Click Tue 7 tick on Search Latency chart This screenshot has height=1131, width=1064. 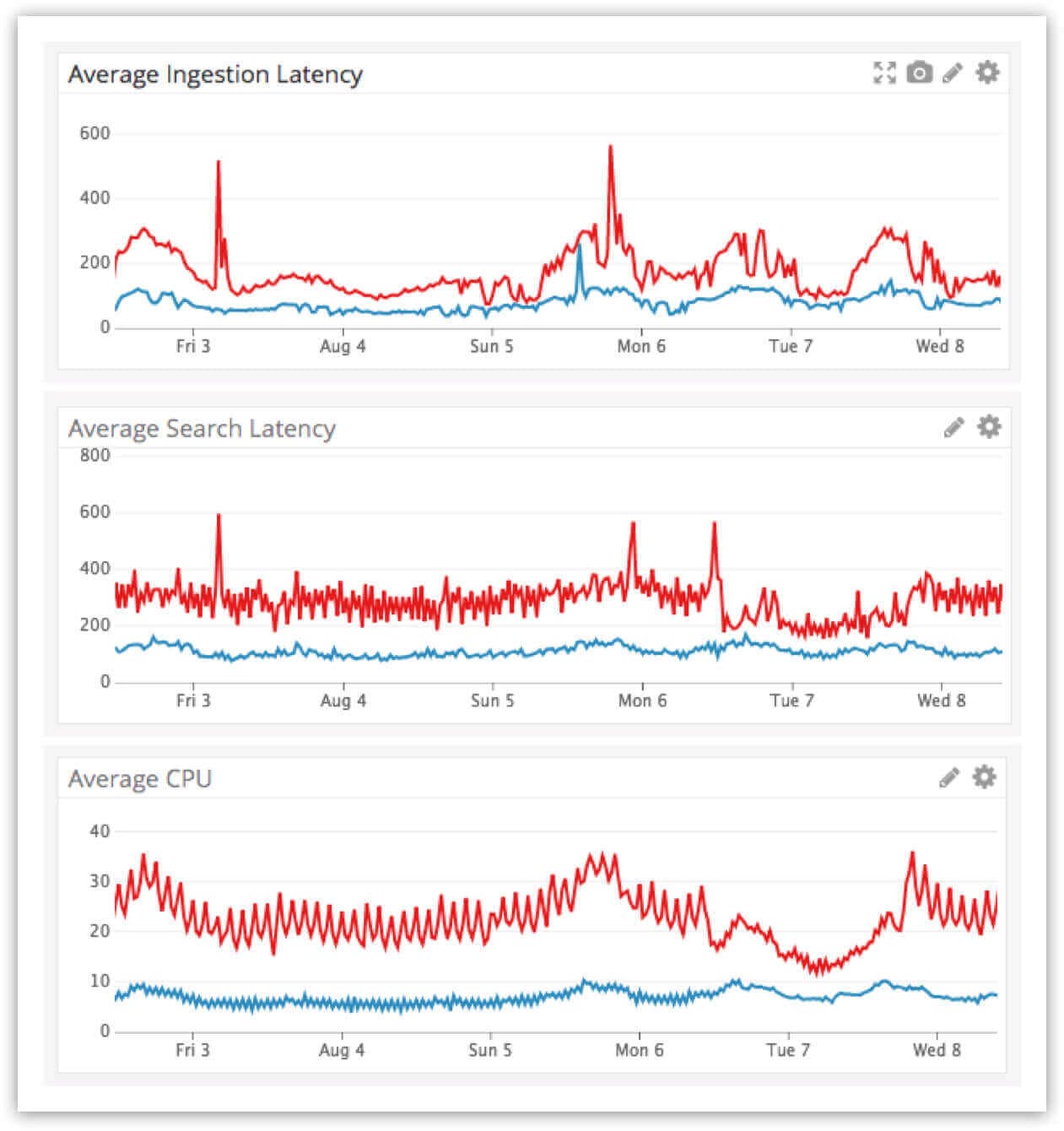[791, 701]
